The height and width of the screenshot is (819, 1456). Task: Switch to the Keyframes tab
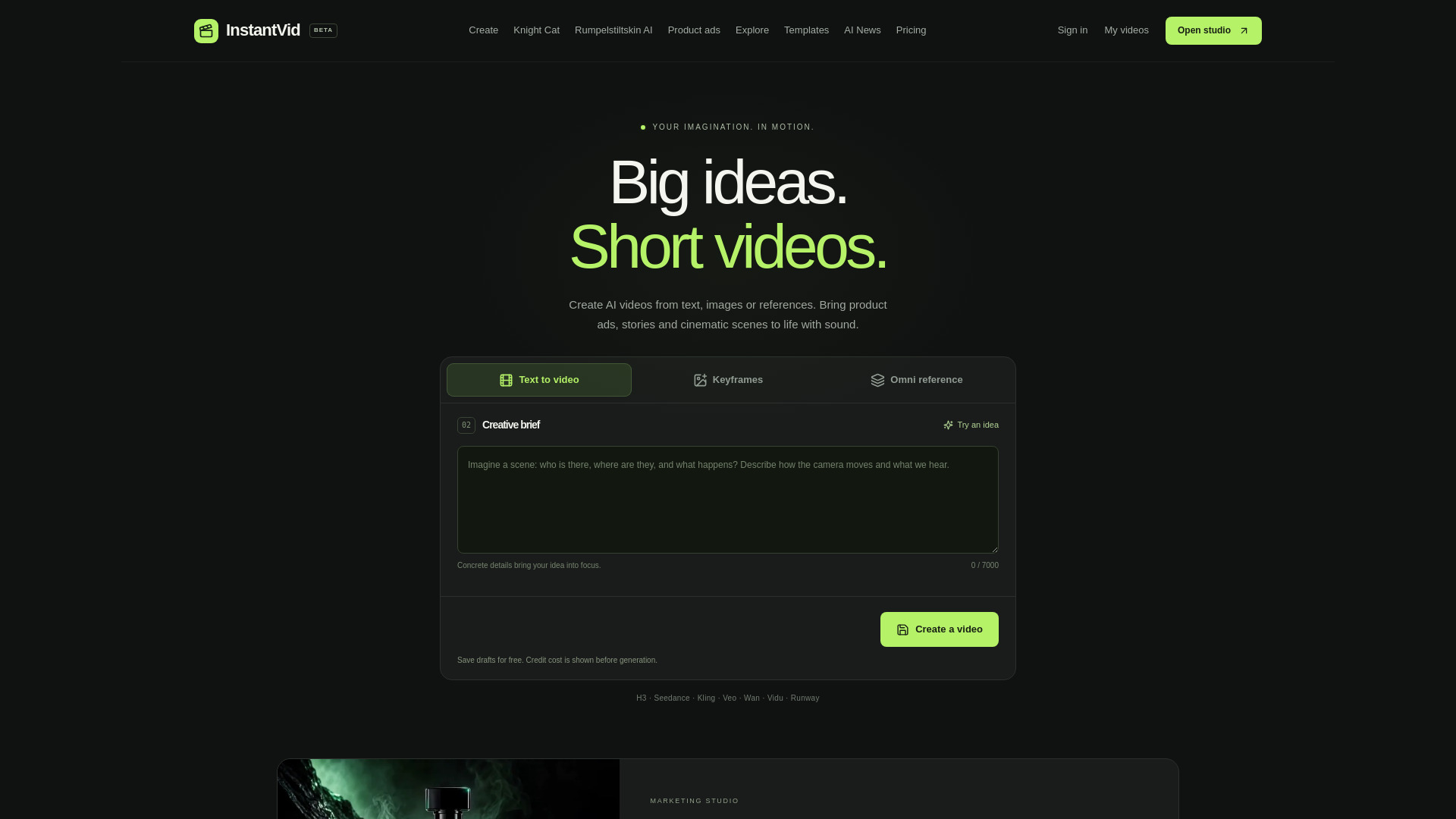pos(728,380)
